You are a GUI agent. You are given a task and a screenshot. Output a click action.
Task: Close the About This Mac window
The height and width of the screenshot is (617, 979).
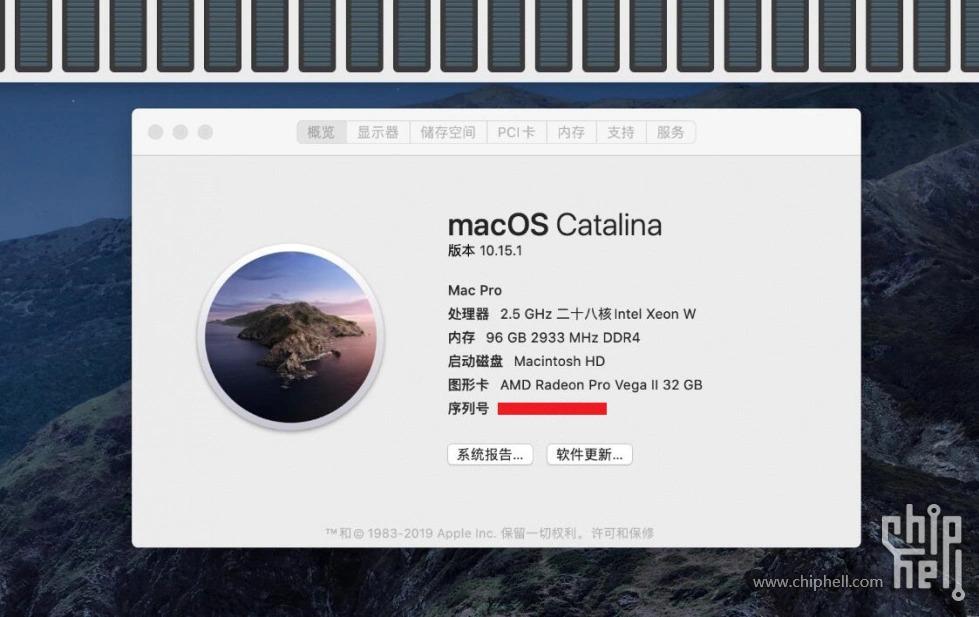pyautogui.click(x=156, y=132)
